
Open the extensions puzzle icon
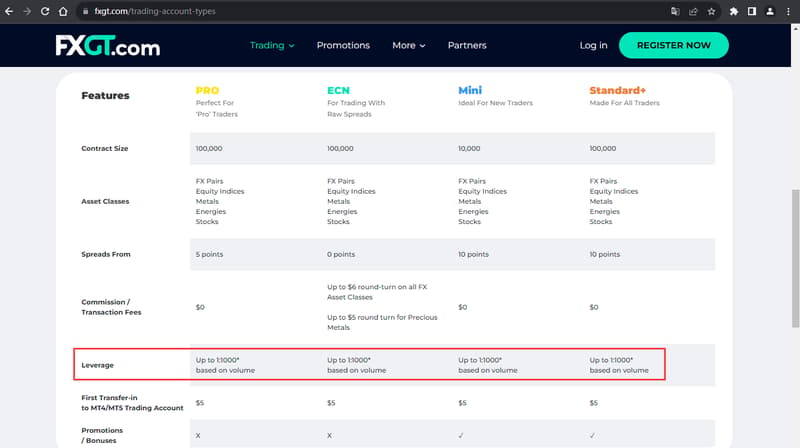[734, 11]
